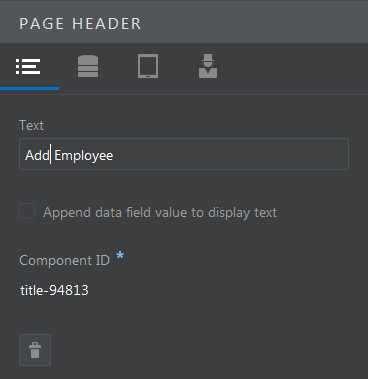Open the user security tab icon
Image resolution: width=368 pixels, height=379 pixels.
point(208,66)
